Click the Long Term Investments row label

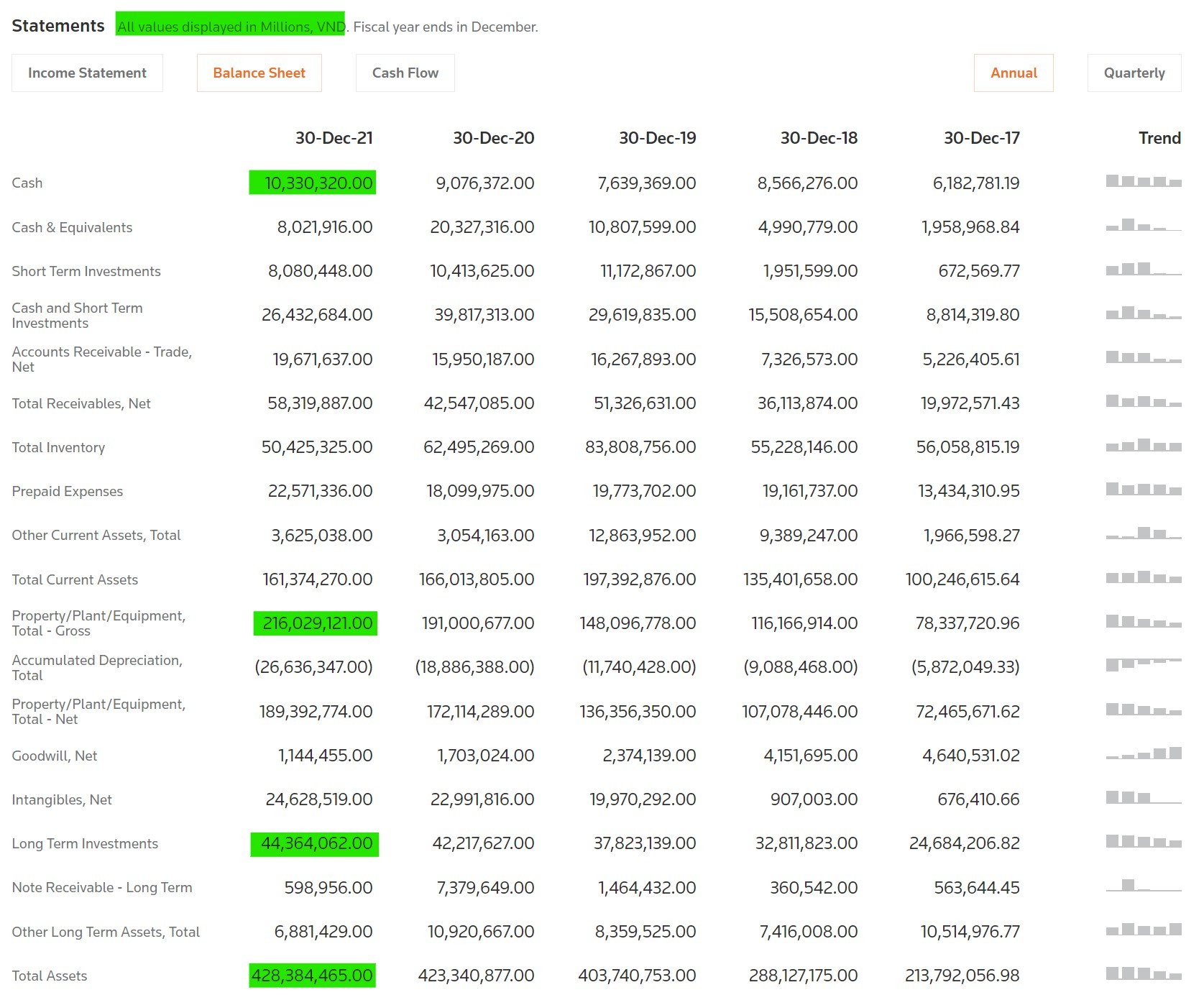click(x=85, y=844)
